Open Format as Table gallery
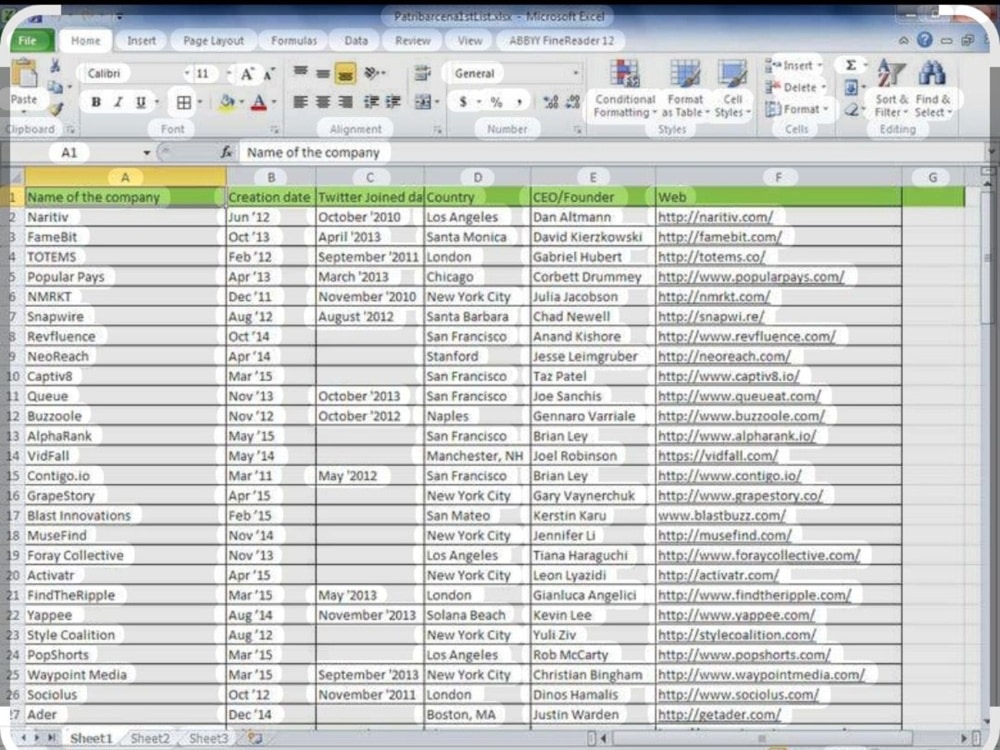This screenshot has height=750, width=1000. (685, 89)
